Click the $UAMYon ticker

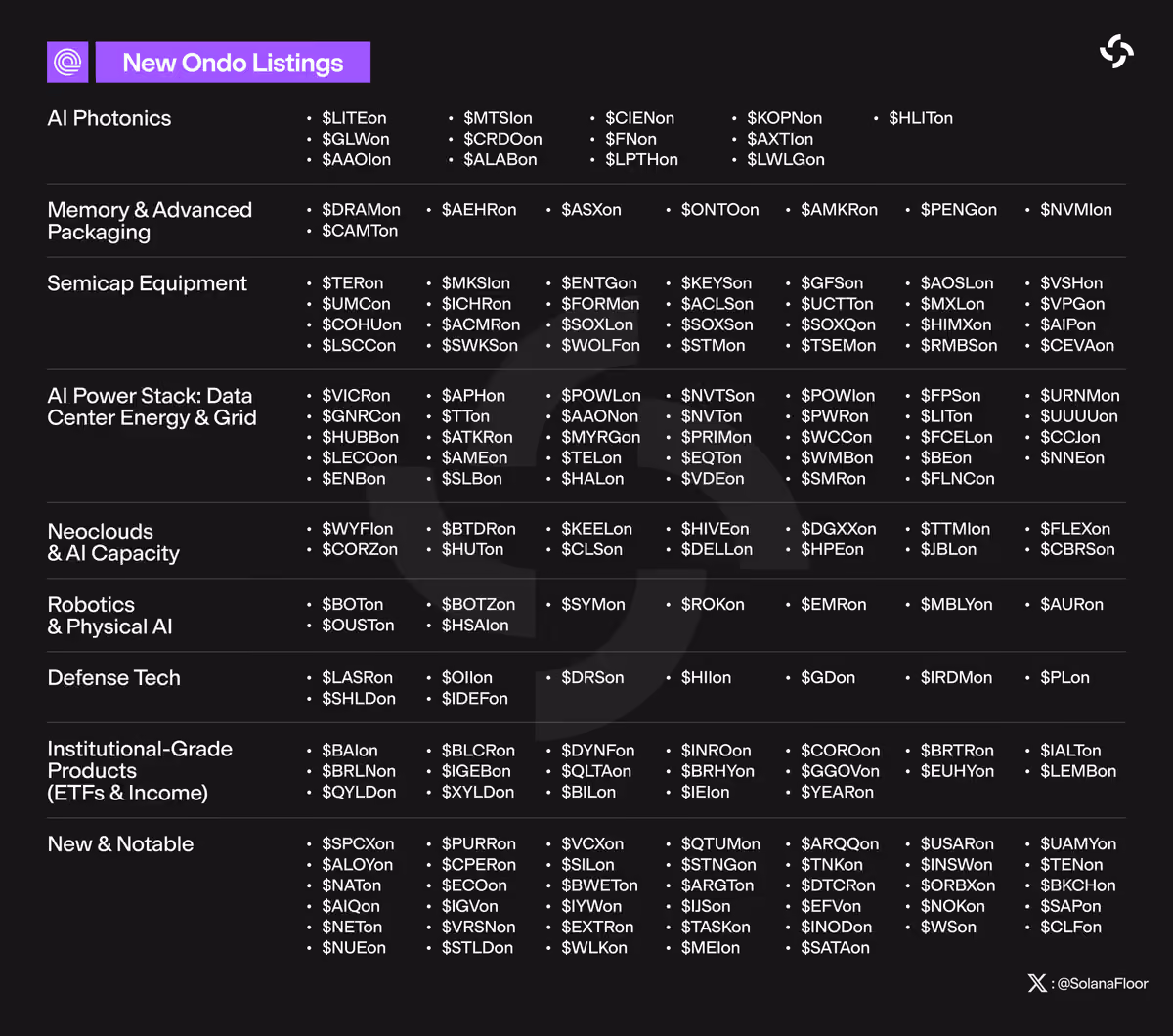(x=1078, y=844)
